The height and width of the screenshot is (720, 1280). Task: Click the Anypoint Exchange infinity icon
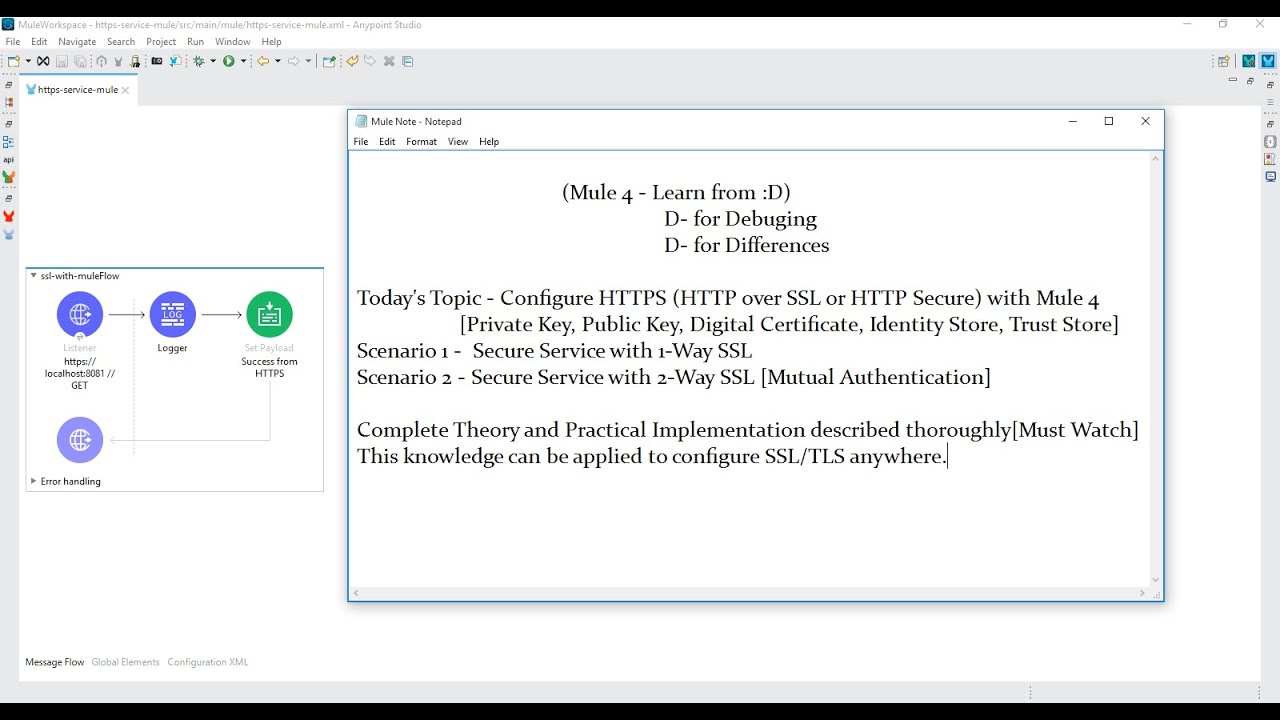(43, 61)
